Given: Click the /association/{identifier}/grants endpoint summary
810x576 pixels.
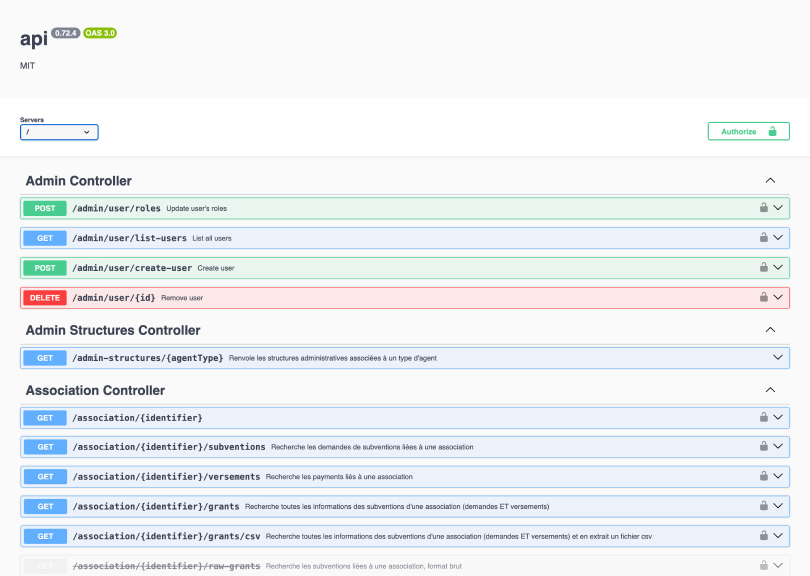Looking at the screenshot, I should (x=396, y=506).
